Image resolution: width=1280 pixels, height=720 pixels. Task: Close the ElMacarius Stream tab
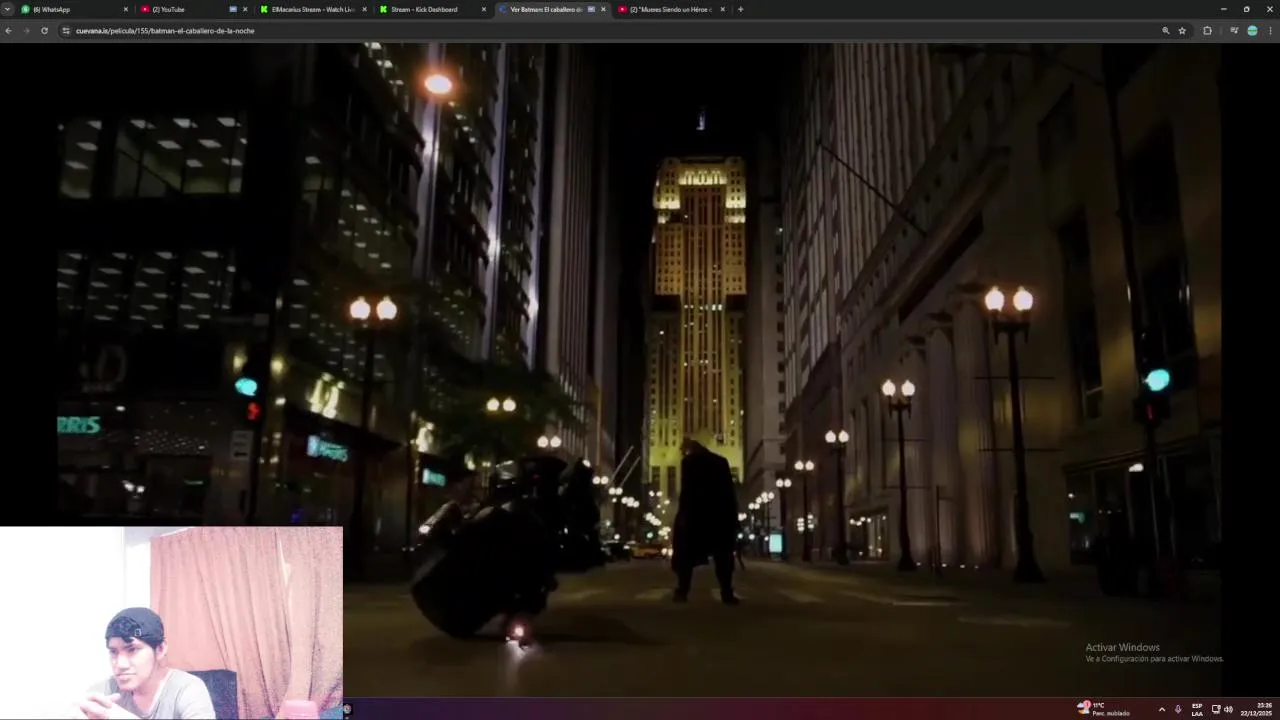click(364, 9)
